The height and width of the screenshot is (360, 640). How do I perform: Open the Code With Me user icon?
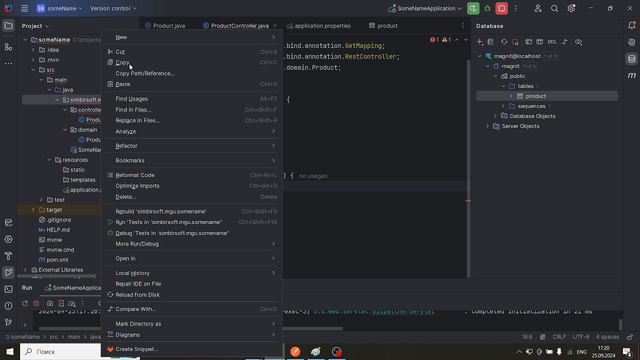538,8
